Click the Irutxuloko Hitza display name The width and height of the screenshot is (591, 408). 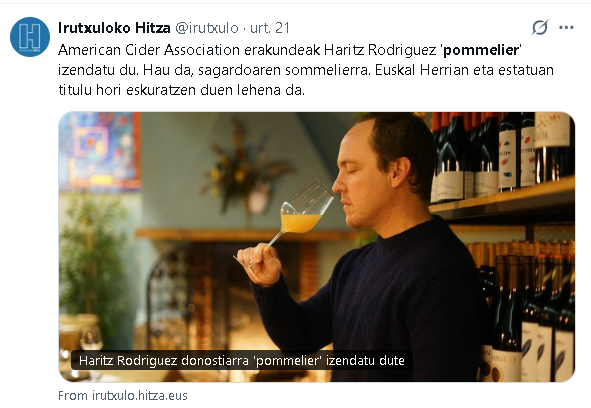coord(114,28)
